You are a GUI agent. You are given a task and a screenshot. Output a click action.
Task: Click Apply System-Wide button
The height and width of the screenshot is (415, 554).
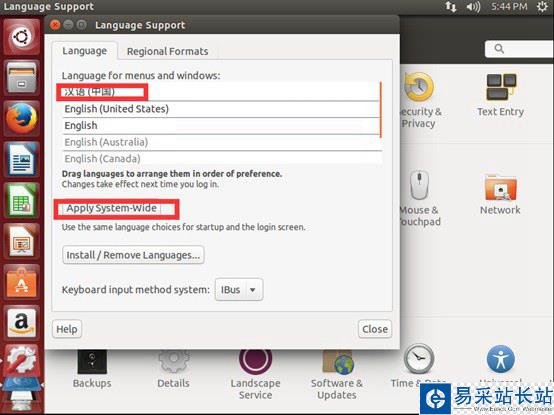click(112, 209)
